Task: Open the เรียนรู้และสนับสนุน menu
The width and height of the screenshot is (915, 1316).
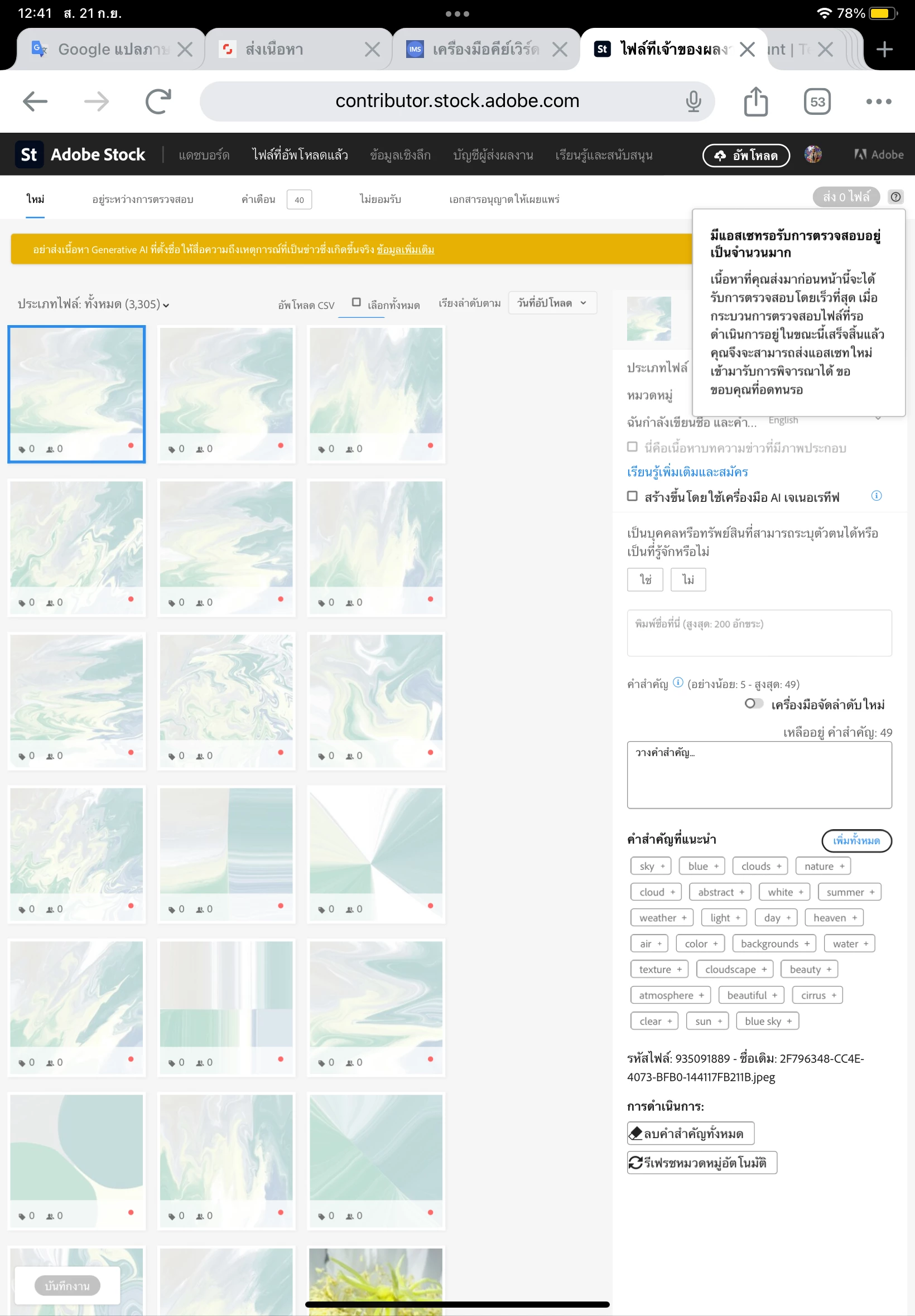Action: click(604, 154)
